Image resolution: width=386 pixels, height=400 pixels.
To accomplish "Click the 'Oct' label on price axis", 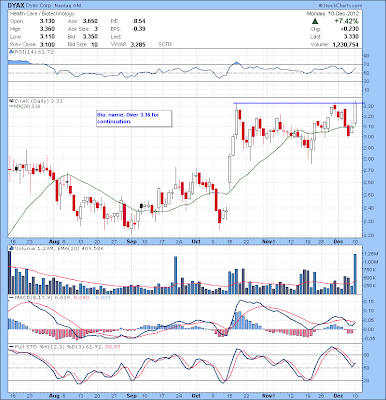I will 196,242.
